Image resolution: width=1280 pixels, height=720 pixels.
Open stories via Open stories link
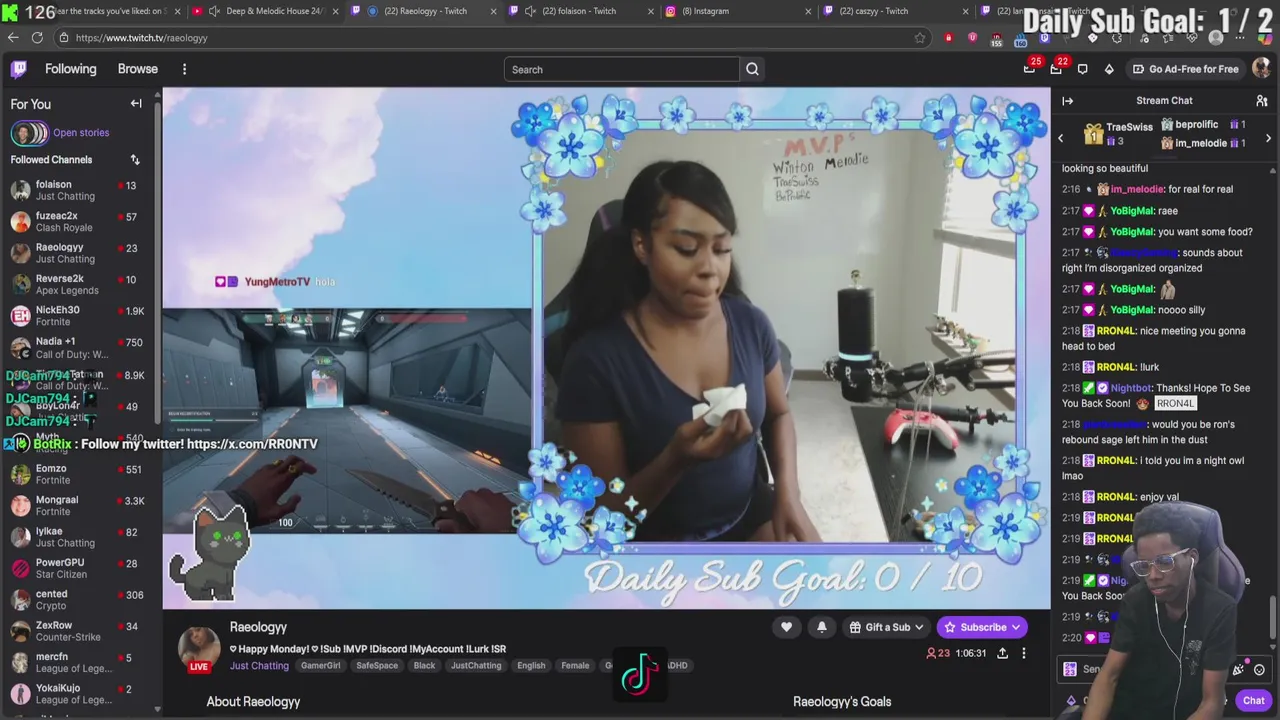coord(81,133)
